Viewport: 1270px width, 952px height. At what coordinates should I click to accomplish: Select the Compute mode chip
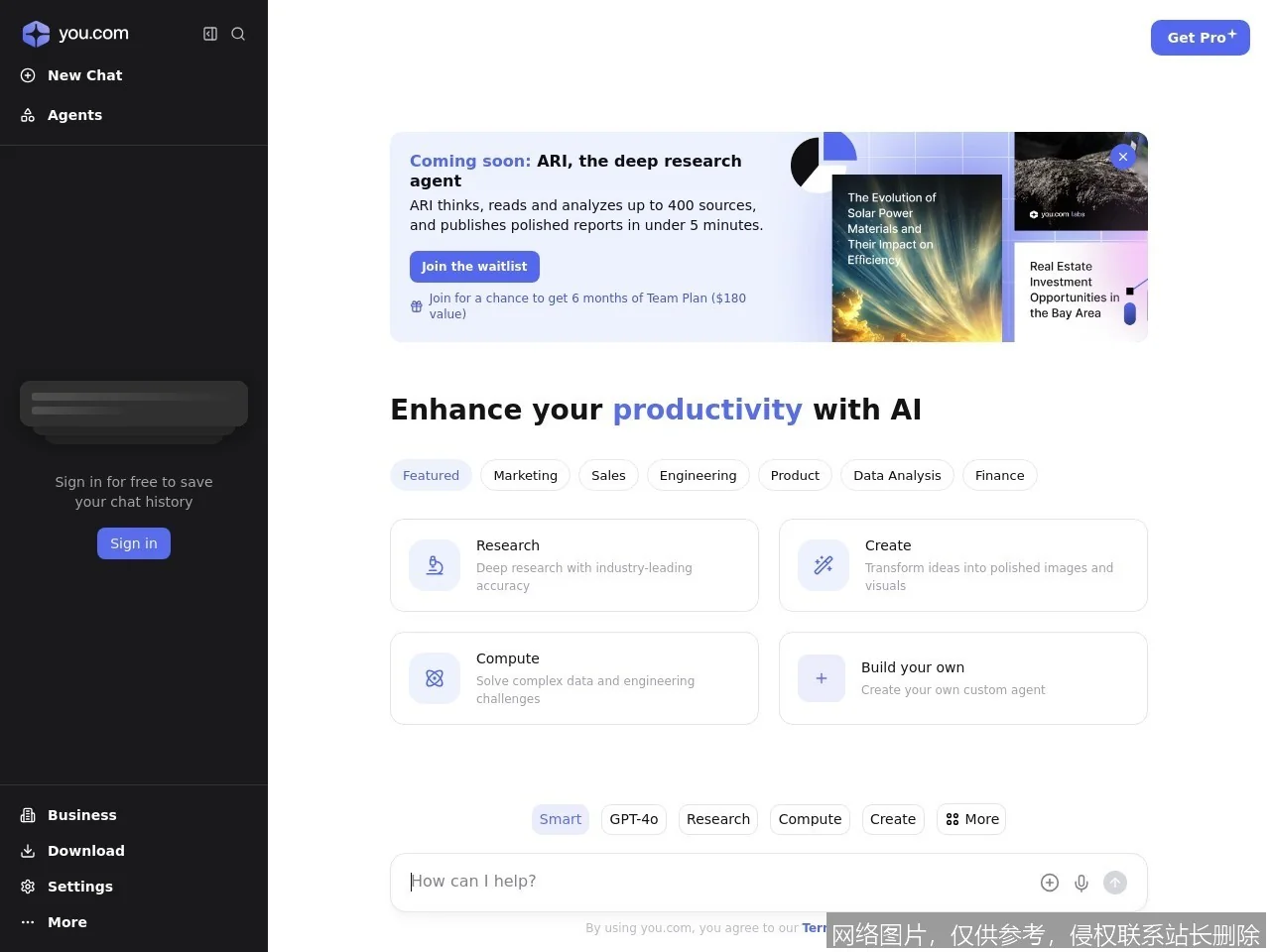810,819
